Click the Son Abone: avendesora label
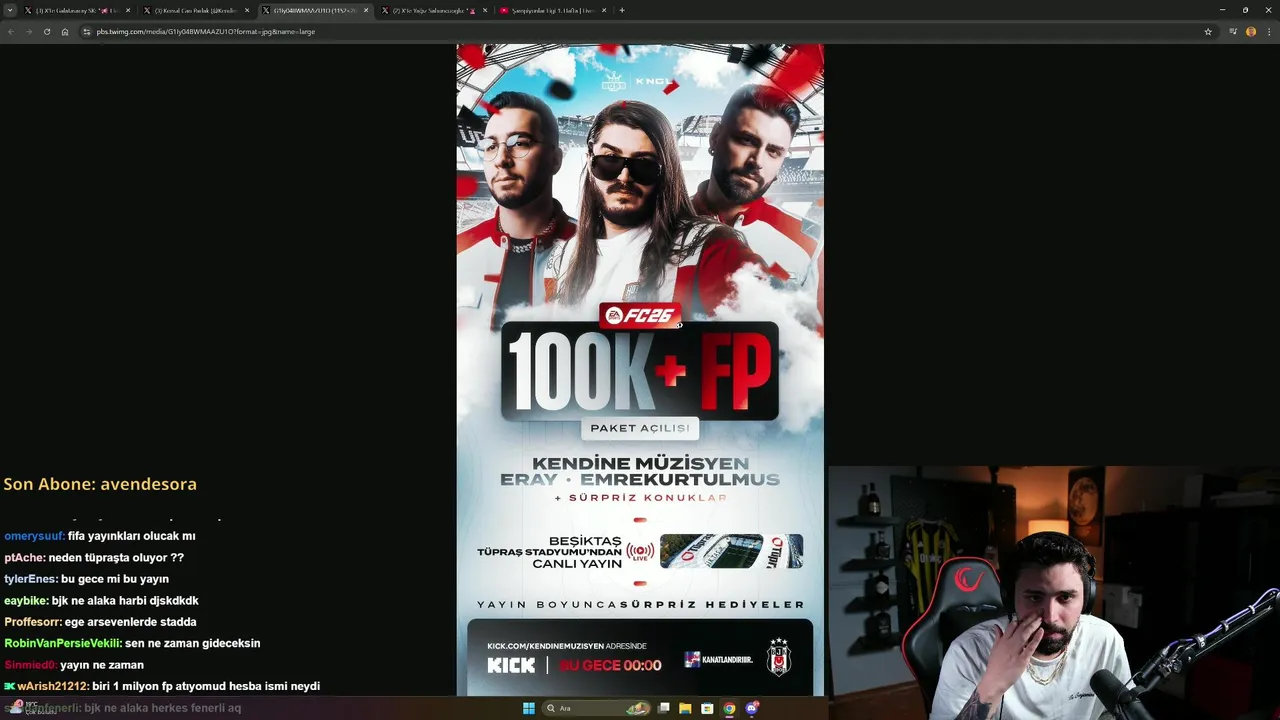Screen dimensions: 1280x720 point(100,484)
